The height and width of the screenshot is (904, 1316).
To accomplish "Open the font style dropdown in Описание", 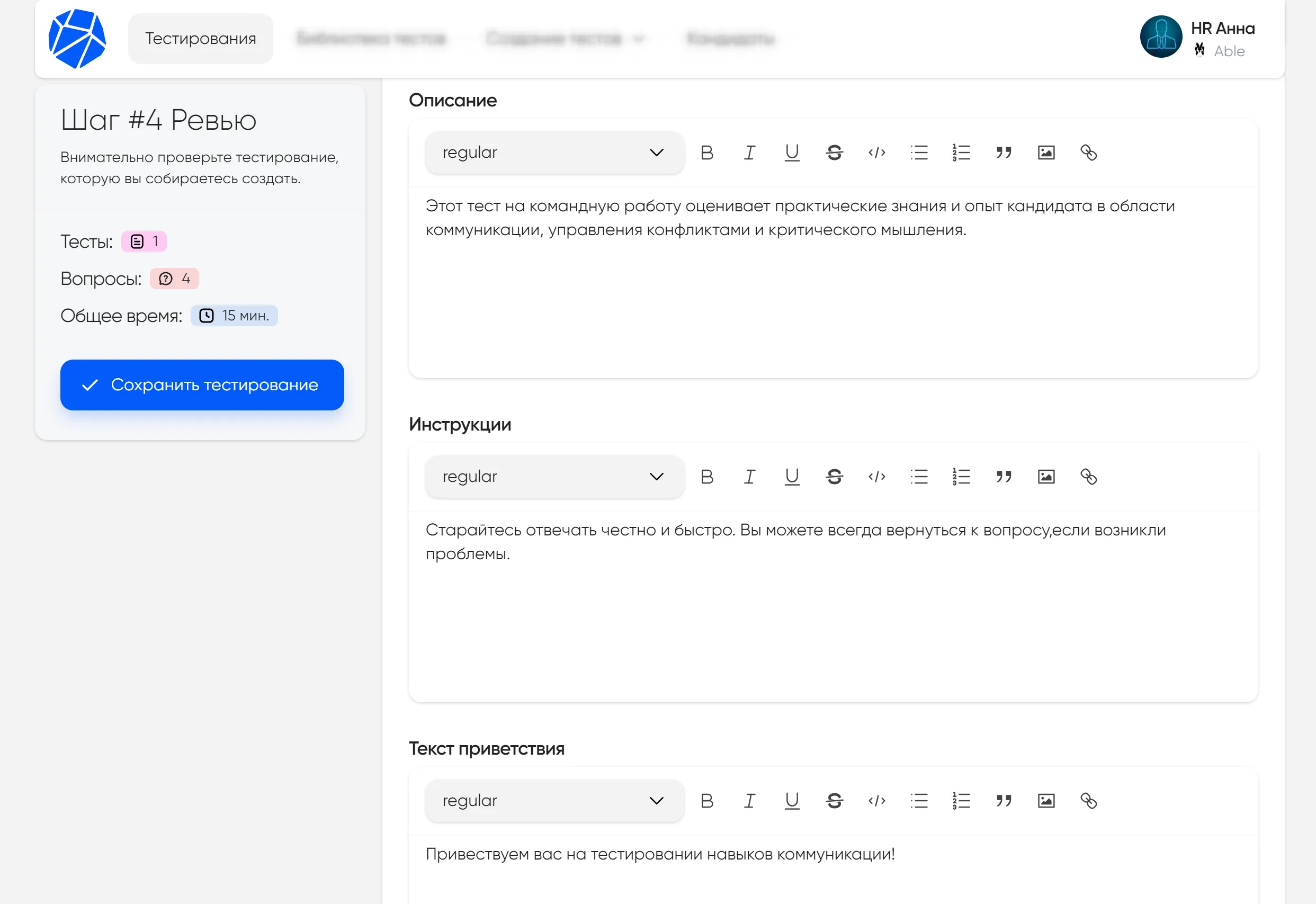I will coord(550,152).
